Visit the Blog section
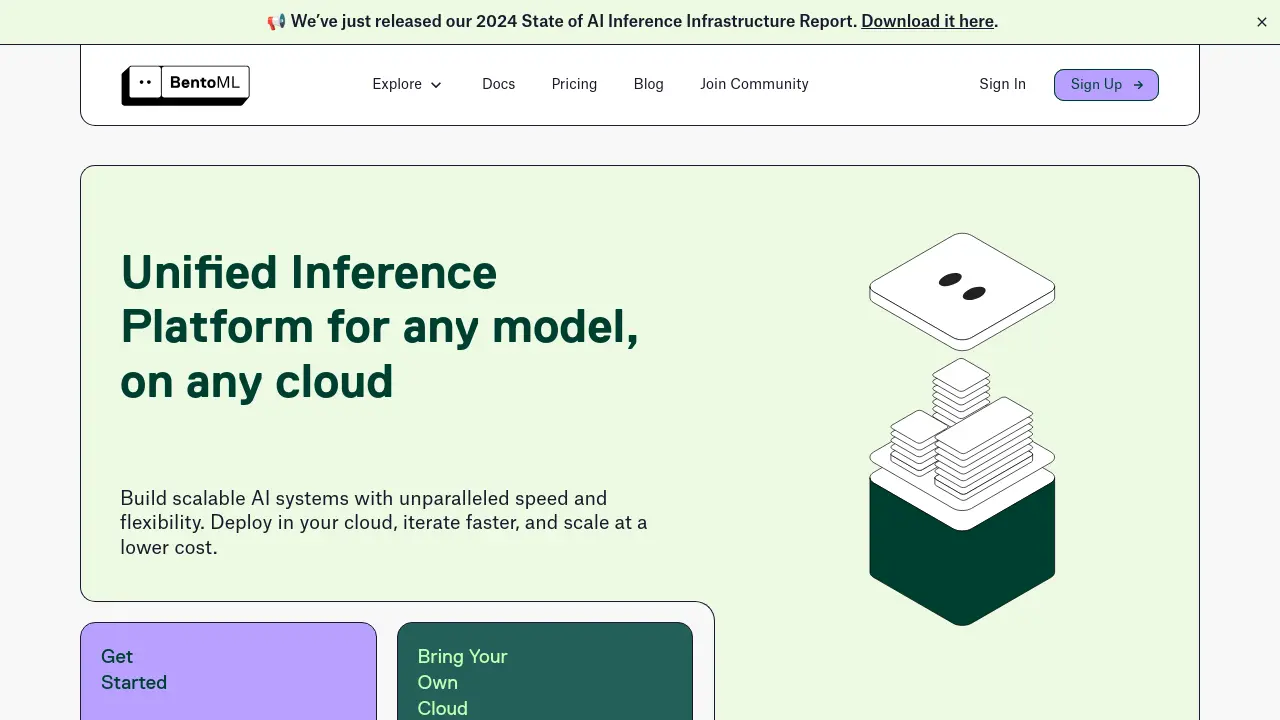The image size is (1280, 720). (648, 84)
